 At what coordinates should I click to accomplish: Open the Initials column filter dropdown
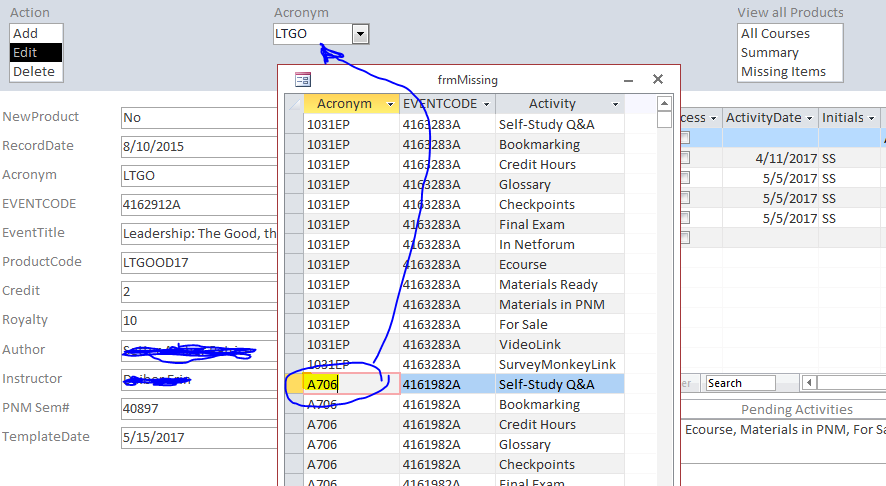871,118
